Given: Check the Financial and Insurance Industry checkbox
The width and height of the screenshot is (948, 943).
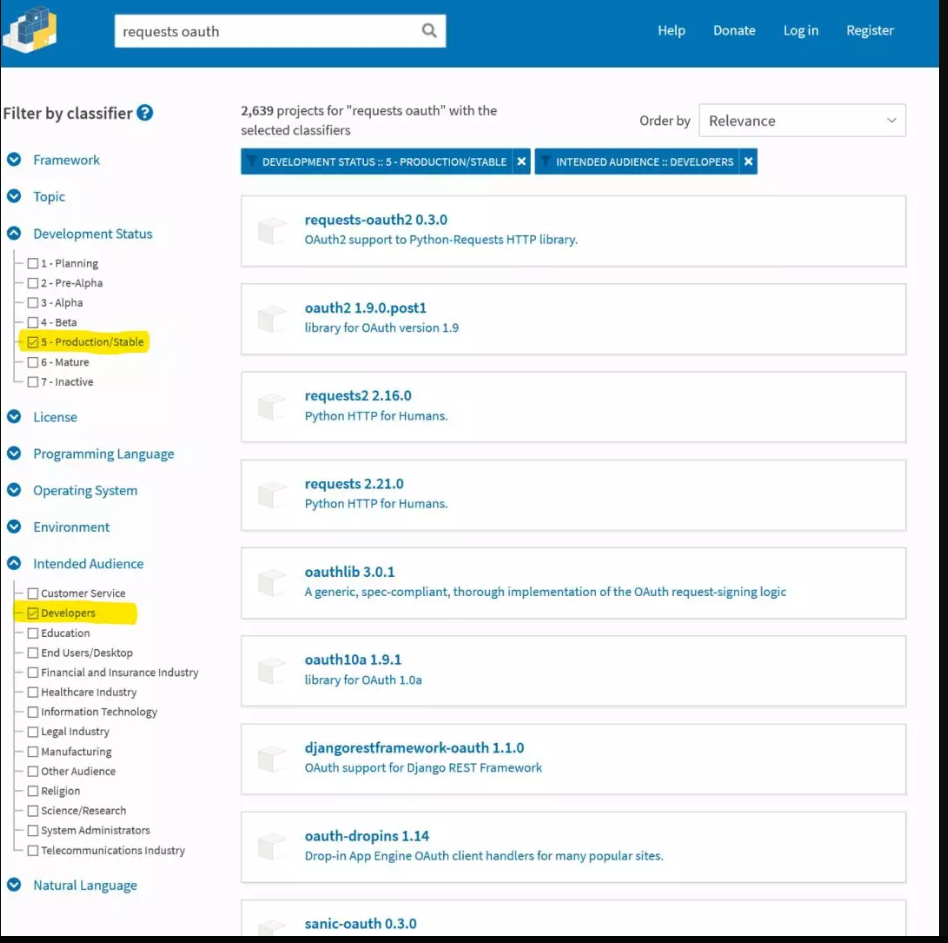Looking at the screenshot, I should click(33, 673).
